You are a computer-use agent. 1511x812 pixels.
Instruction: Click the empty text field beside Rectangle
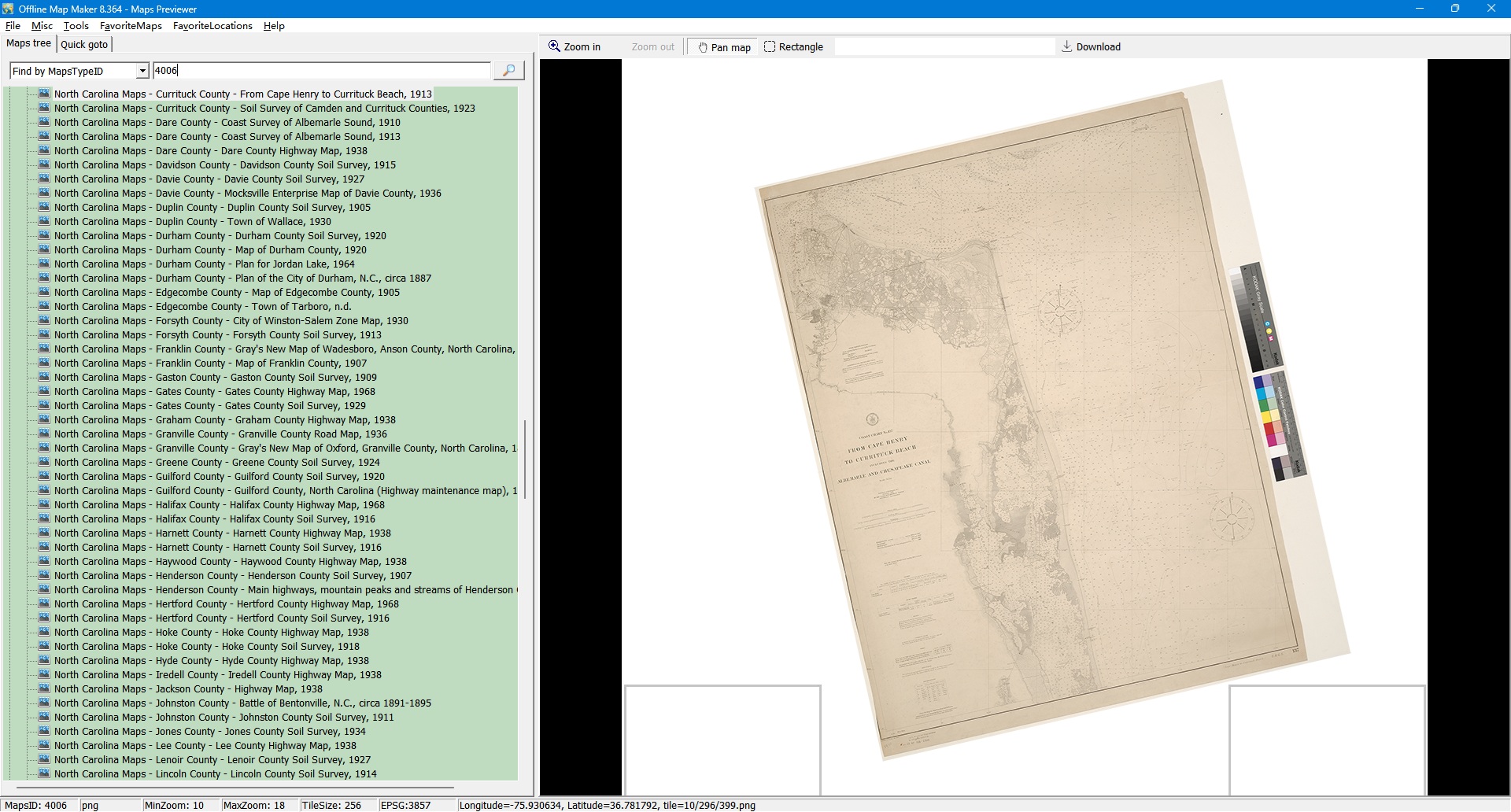[944, 47]
